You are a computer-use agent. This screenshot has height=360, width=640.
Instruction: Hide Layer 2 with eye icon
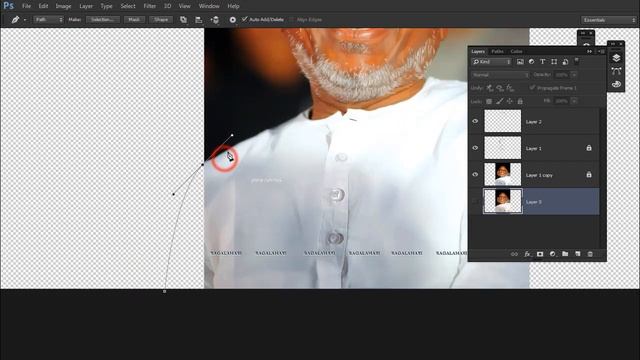coord(475,121)
